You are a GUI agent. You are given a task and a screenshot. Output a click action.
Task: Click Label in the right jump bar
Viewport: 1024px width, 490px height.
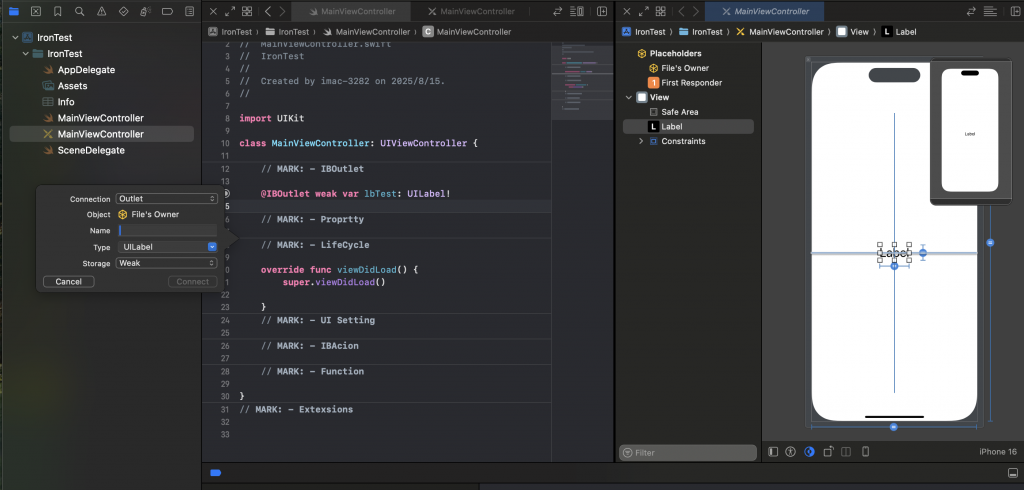point(899,31)
